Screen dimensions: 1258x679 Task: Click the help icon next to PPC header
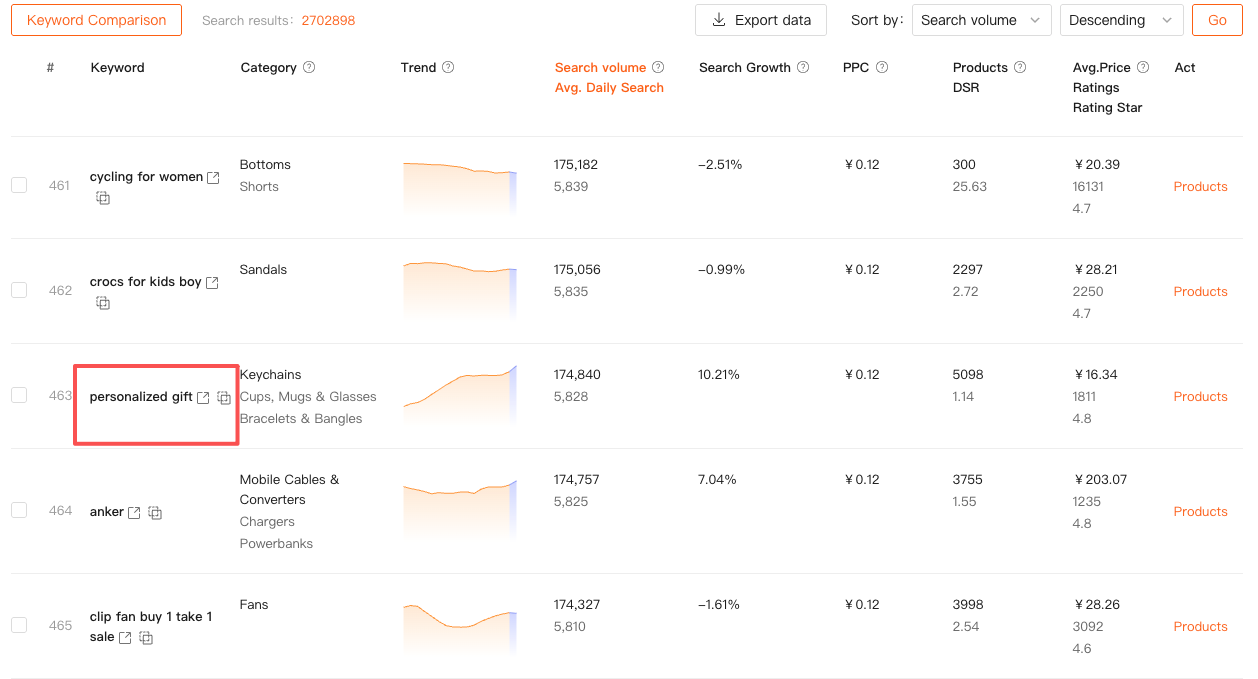pyautogui.click(x=882, y=68)
